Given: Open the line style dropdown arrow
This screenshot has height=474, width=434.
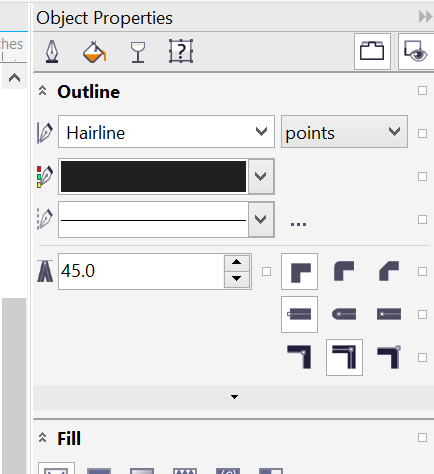Looking at the screenshot, I should tap(261, 219).
